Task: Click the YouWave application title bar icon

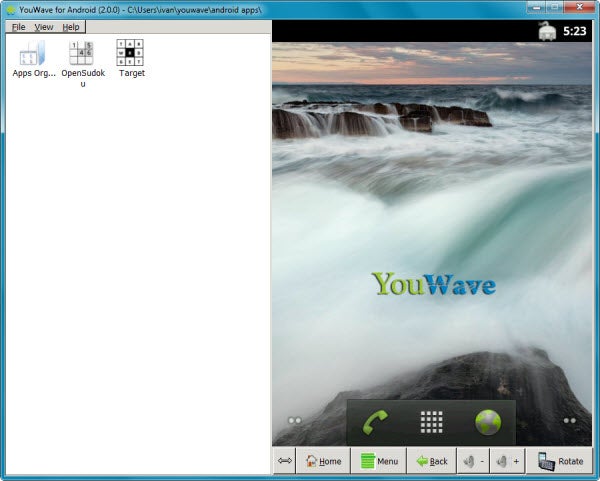Action: pos(11,10)
